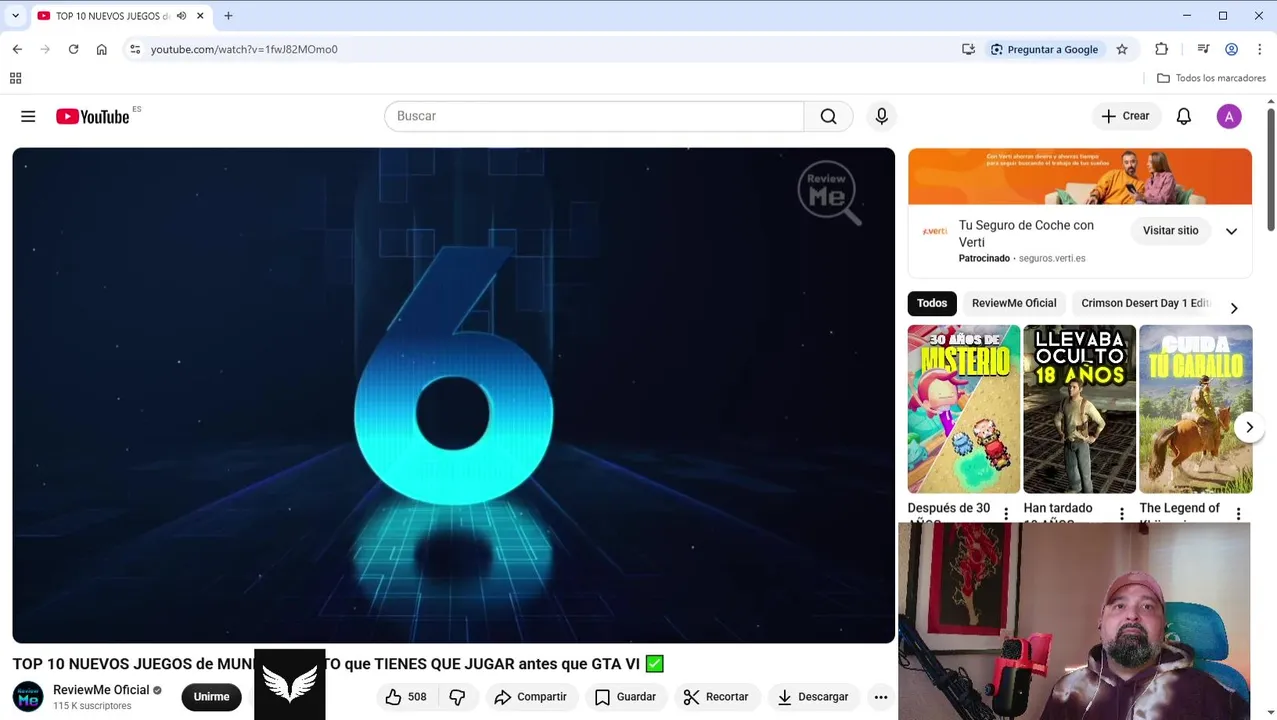
Task: Like the video with thumbs up
Action: pos(405,697)
